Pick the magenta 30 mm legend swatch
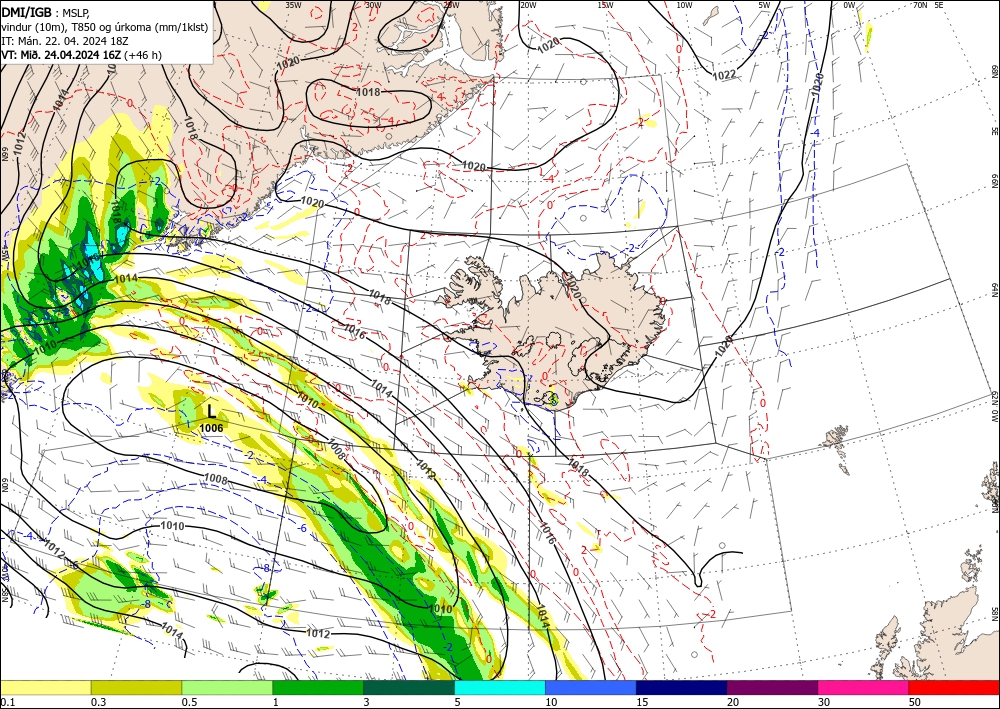 (x=864, y=687)
